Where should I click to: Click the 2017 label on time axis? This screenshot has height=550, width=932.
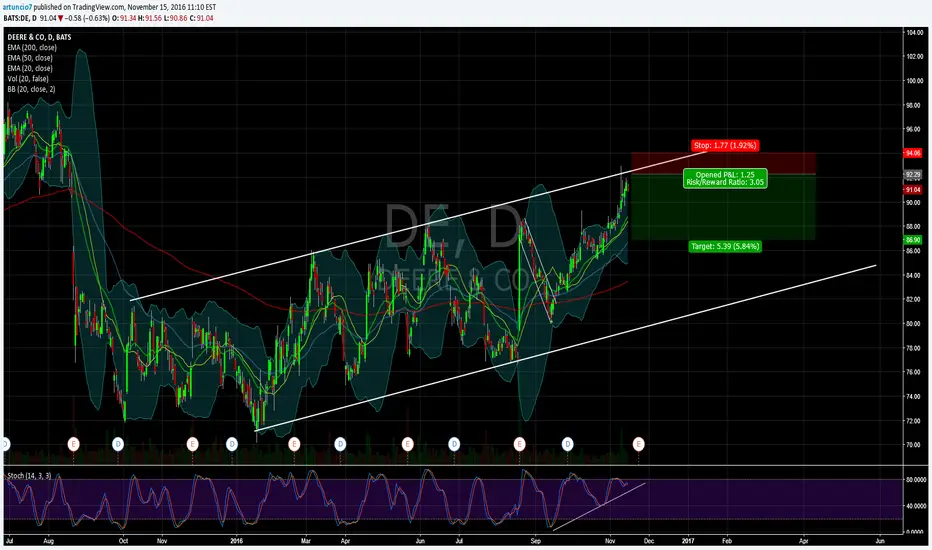(688, 541)
